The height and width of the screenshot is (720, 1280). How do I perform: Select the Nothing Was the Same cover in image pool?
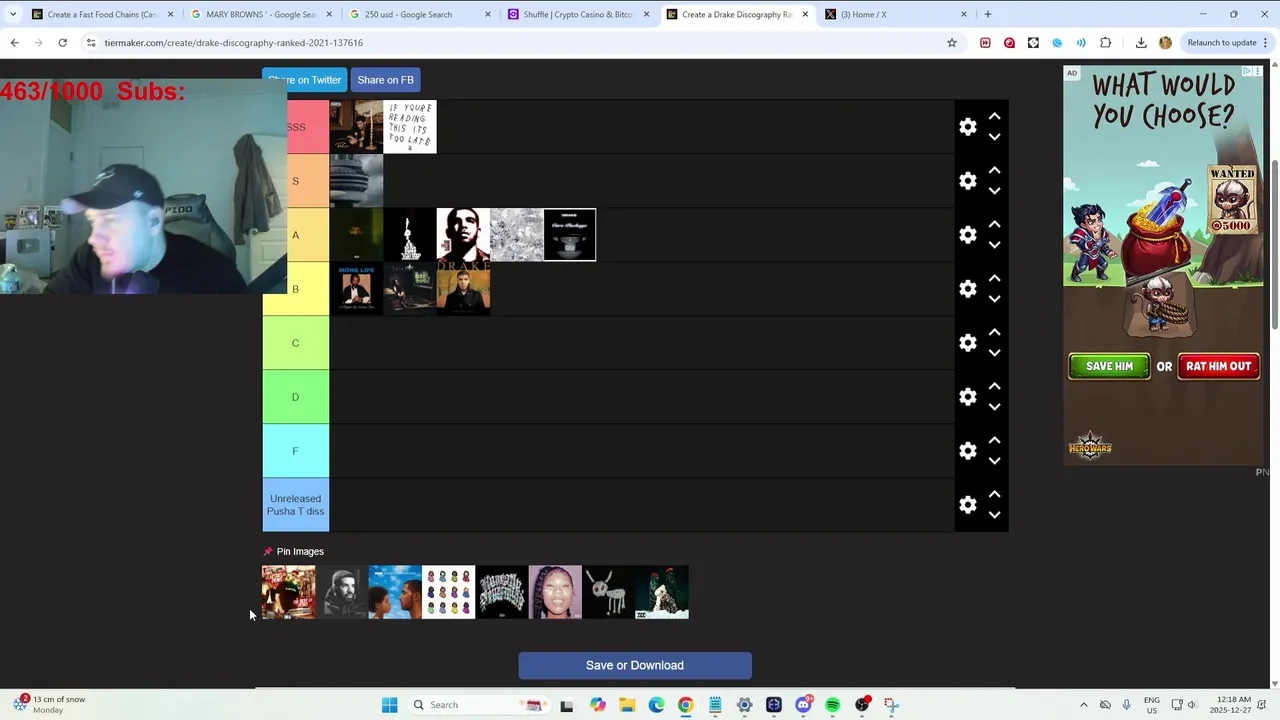tap(395, 592)
